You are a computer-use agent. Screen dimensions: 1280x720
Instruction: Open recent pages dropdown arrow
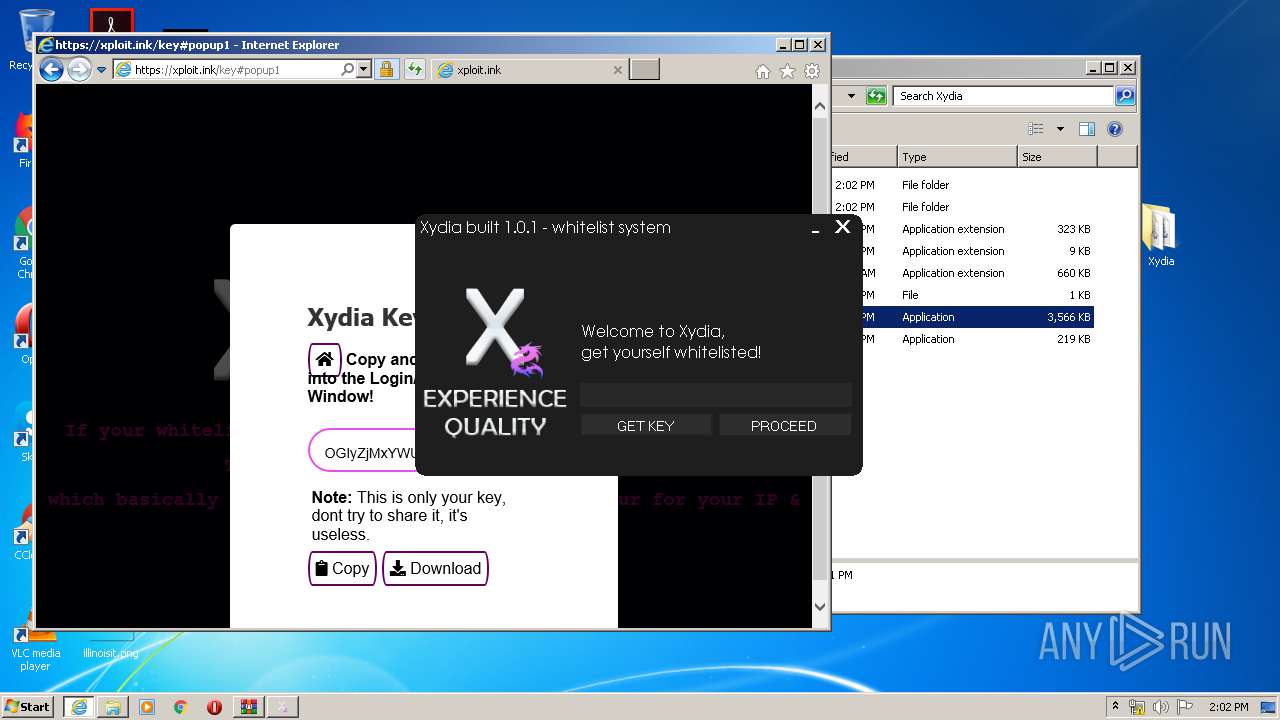(x=101, y=70)
